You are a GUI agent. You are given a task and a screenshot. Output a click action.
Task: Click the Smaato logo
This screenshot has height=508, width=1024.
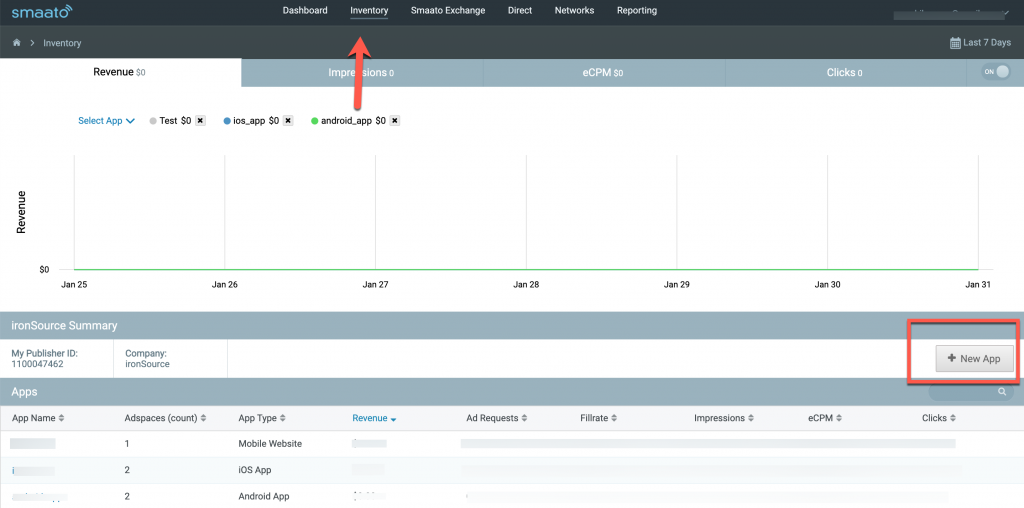coord(41,12)
